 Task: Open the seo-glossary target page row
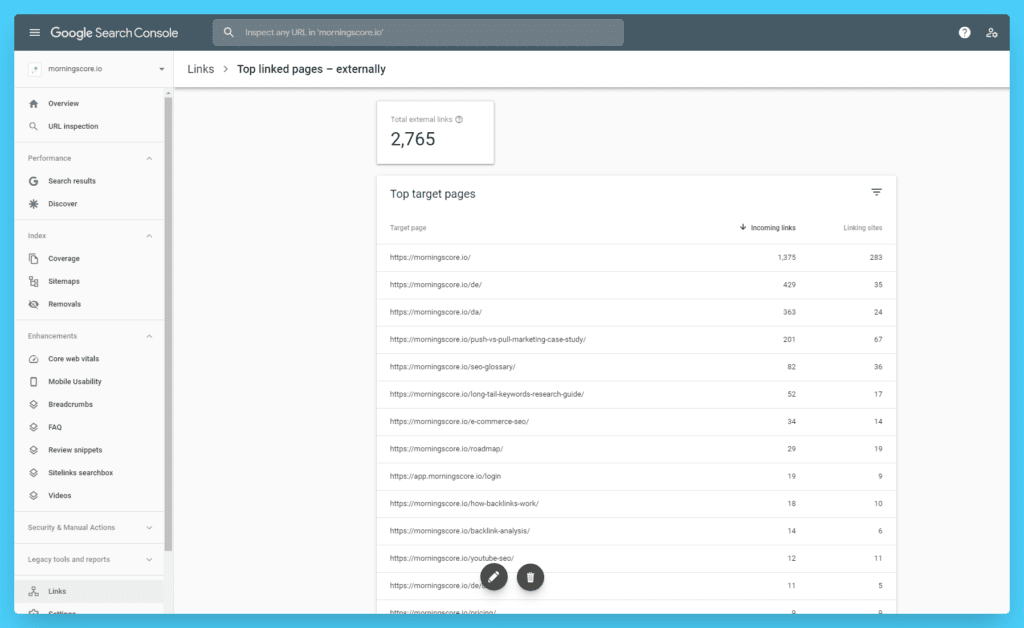click(636, 368)
